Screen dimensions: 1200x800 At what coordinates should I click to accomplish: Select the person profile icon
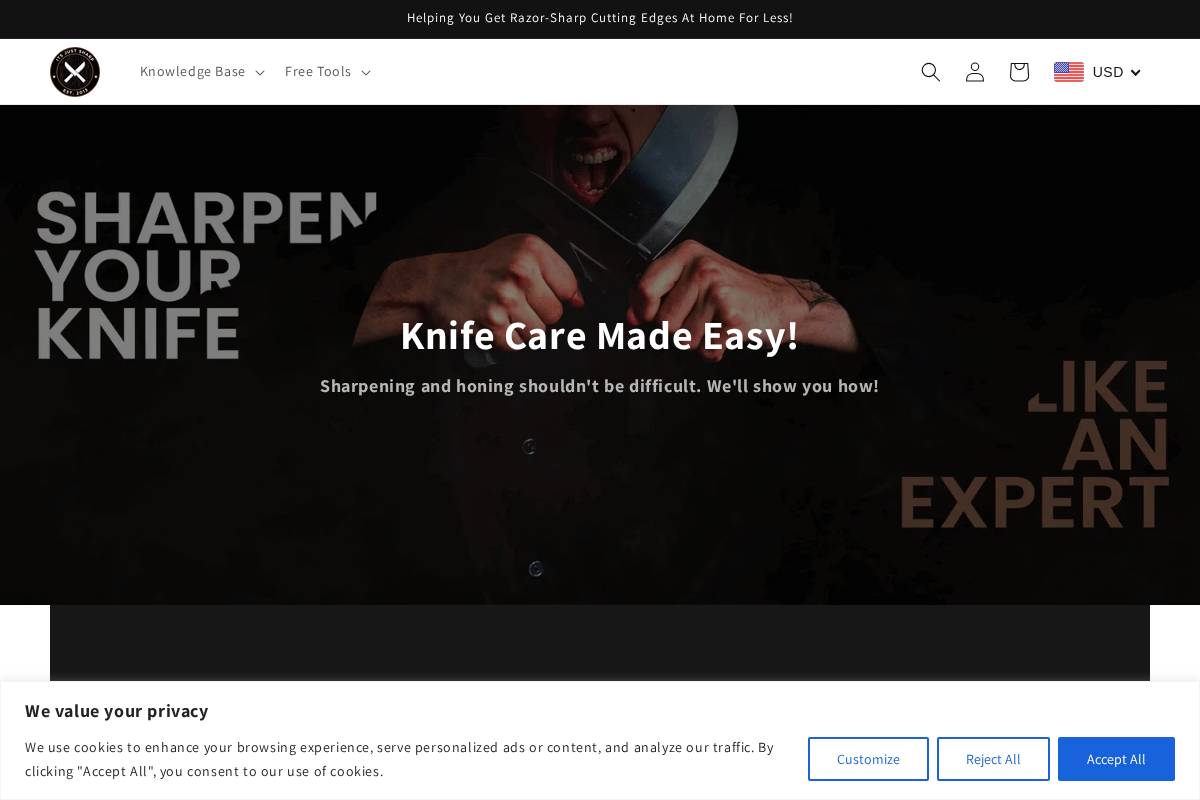[974, 71]
